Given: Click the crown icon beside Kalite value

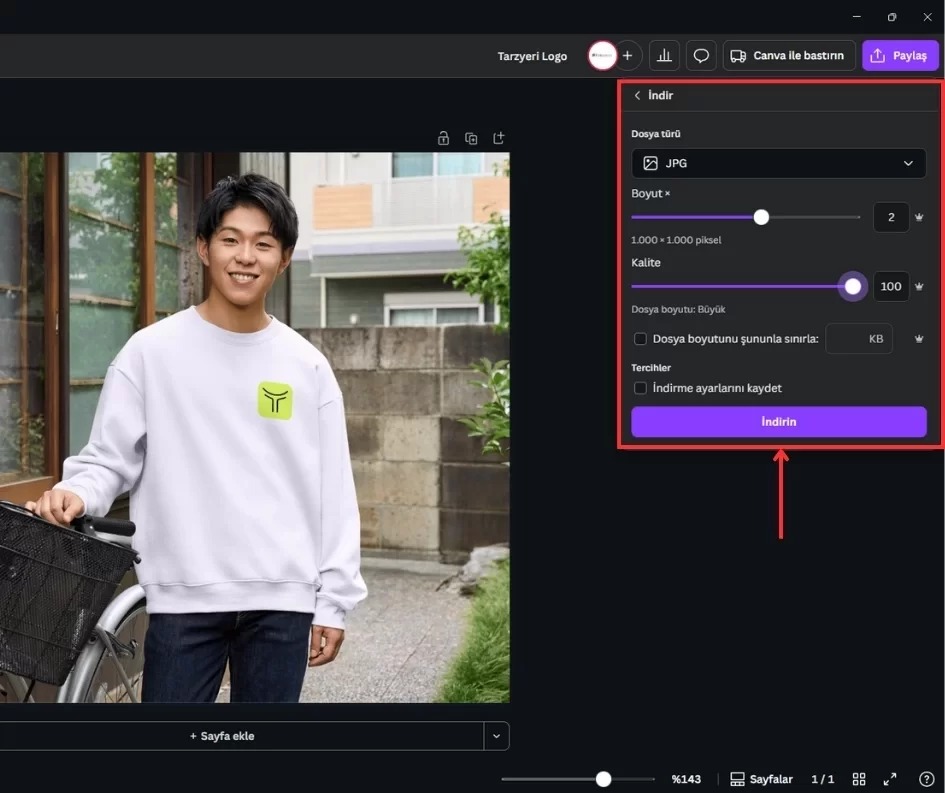Looking at the screenshot, I should tap(918, 287).
